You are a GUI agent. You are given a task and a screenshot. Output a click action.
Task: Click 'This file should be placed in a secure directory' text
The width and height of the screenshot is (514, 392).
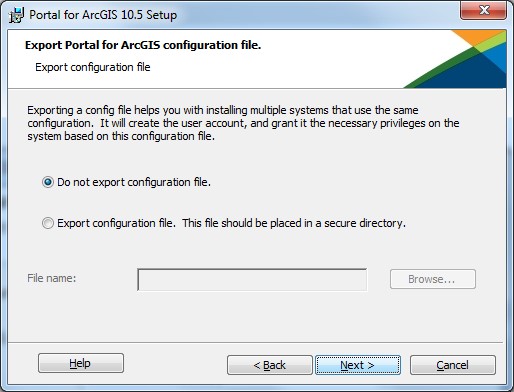click(x=294, y=223)
